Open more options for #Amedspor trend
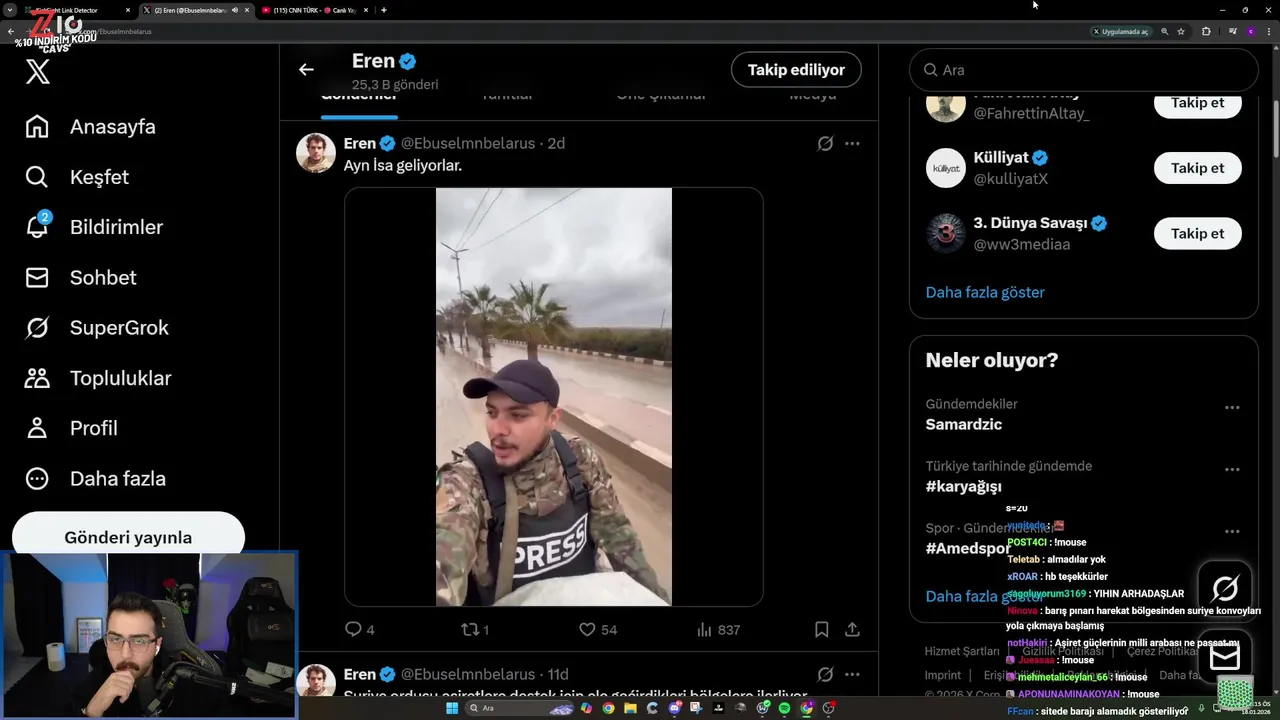 click(1232, 531)
